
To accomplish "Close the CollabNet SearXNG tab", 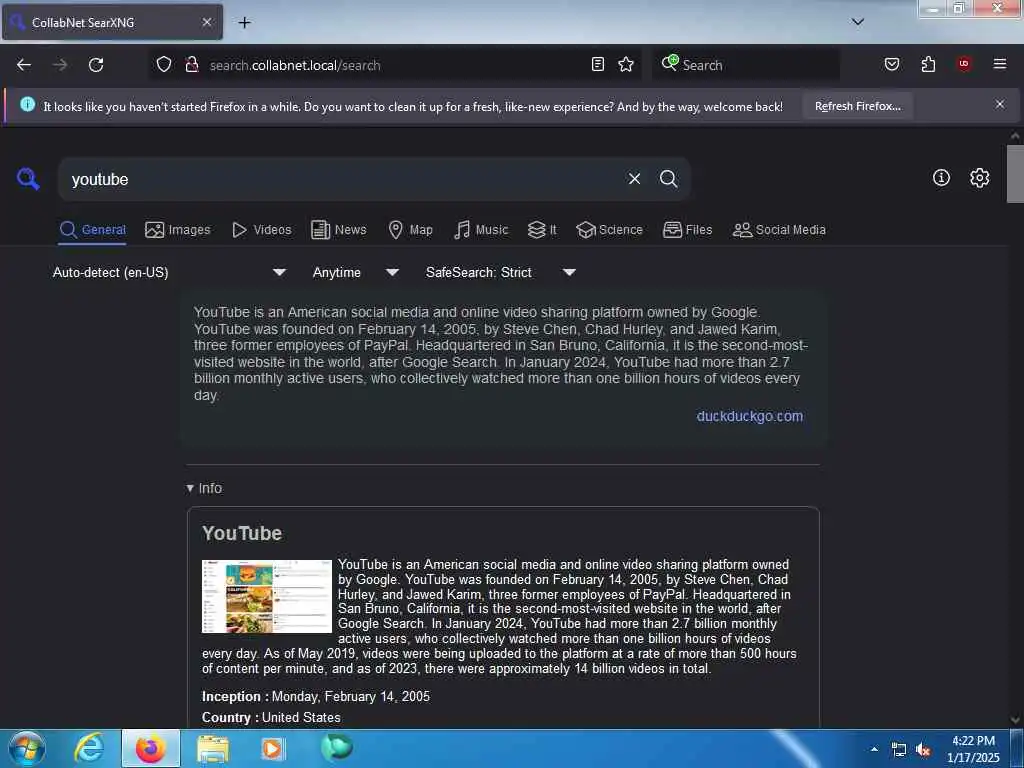I will click(x=206, y=22).
